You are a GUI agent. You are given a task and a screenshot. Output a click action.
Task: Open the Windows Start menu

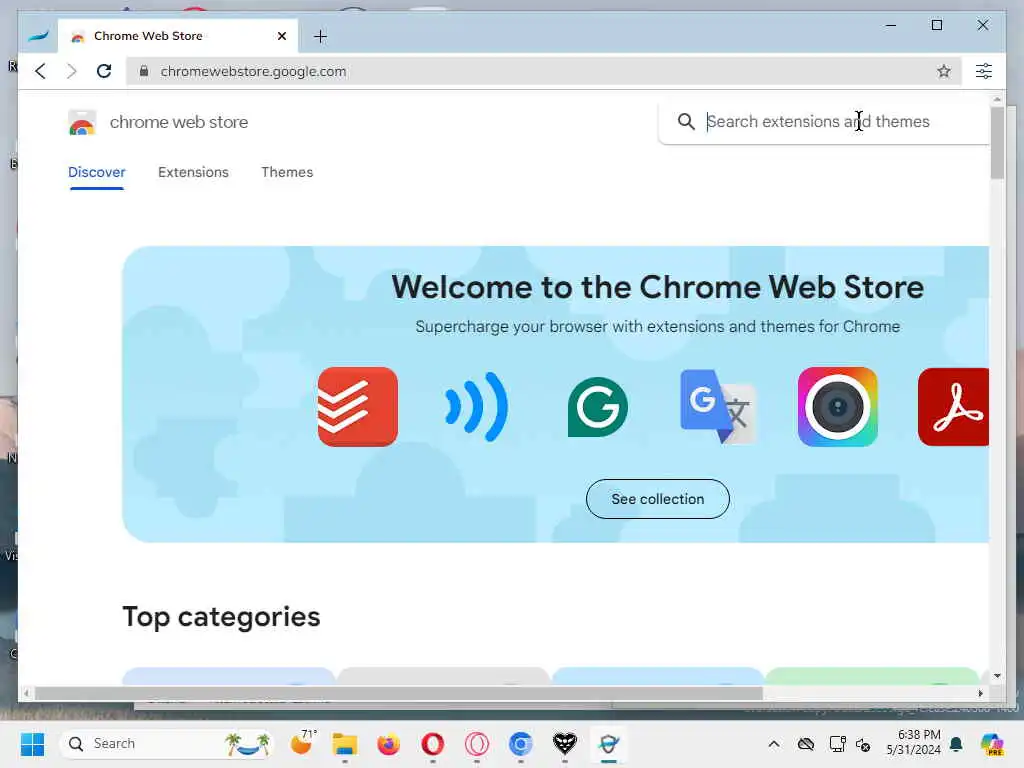[x=32, y=744]
